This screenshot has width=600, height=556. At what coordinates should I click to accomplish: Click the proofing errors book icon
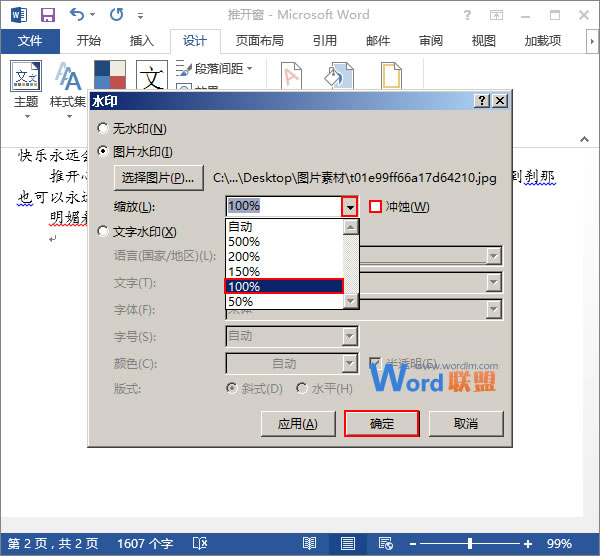click(x=200, y=543)
